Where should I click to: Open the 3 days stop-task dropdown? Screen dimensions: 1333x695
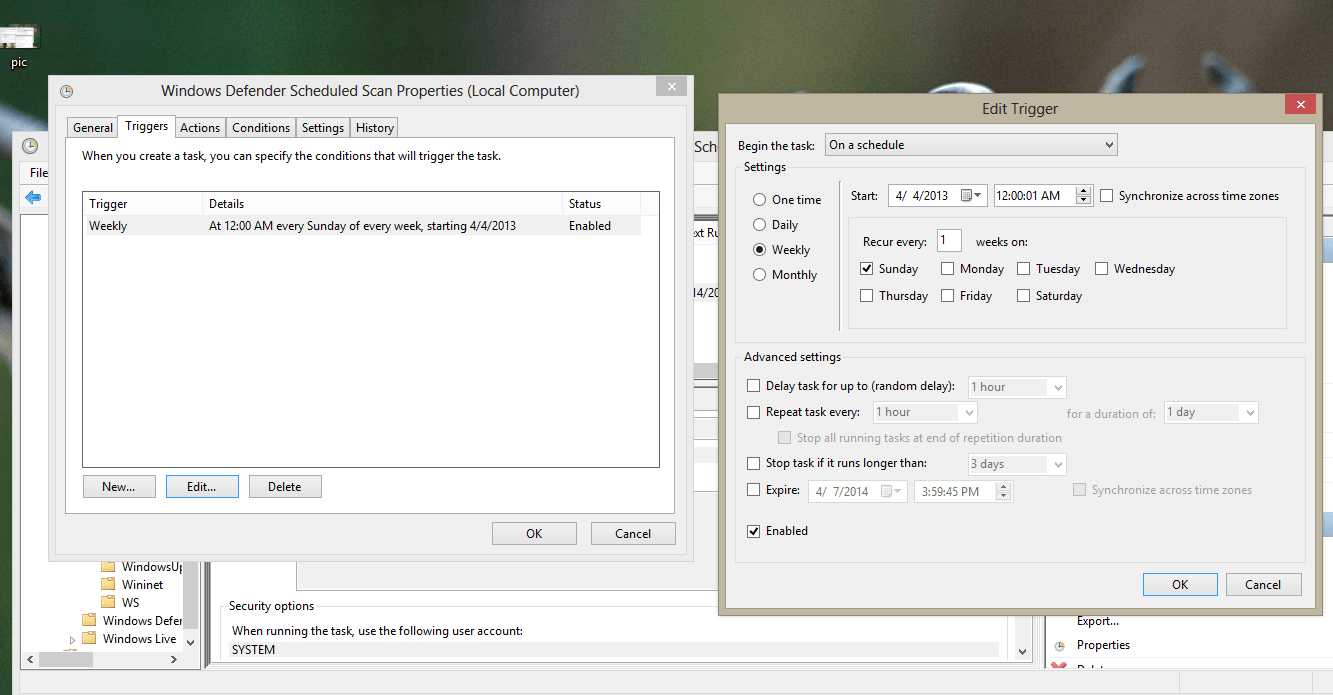coord(1017,464)
